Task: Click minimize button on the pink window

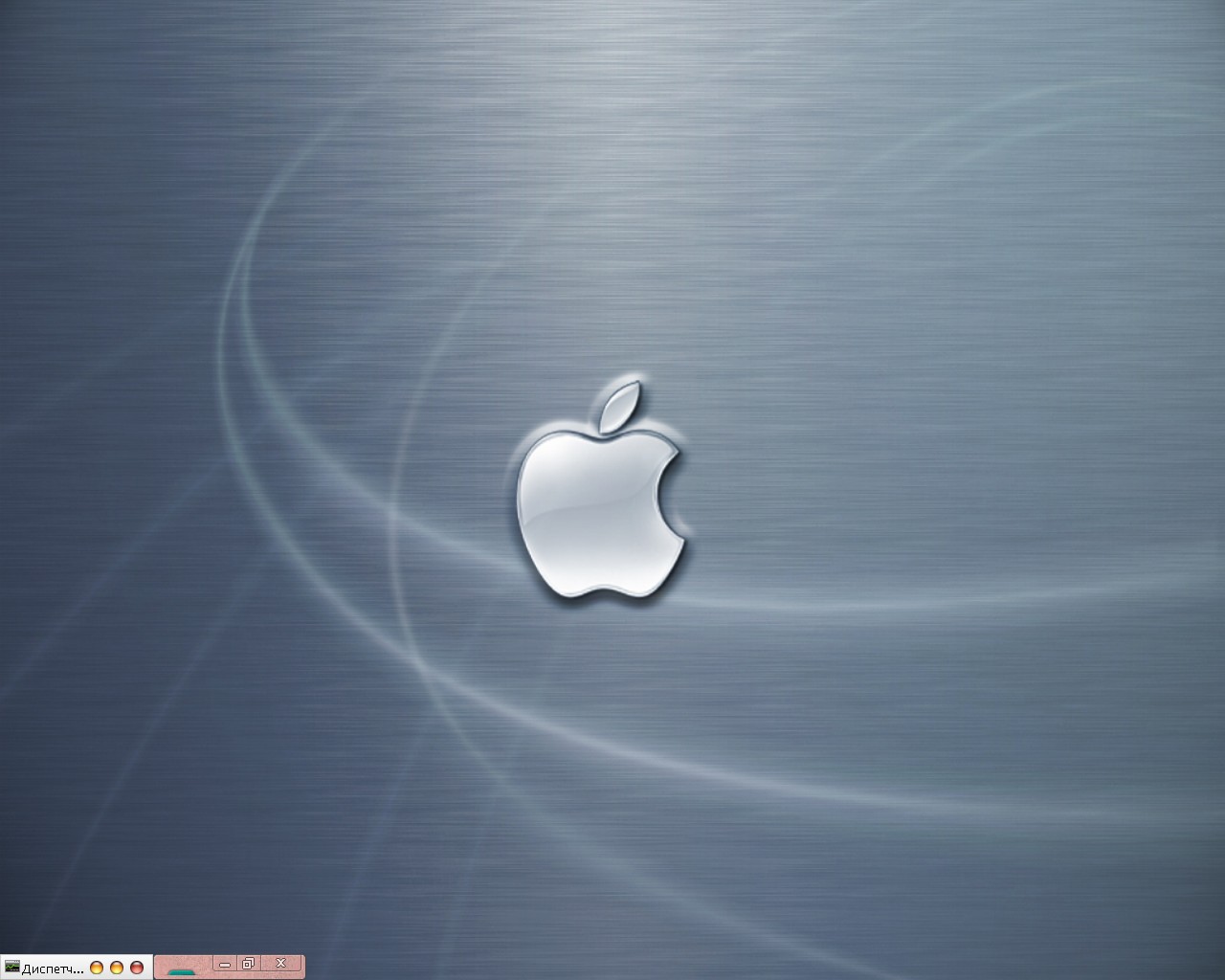Action: [225, 964]
